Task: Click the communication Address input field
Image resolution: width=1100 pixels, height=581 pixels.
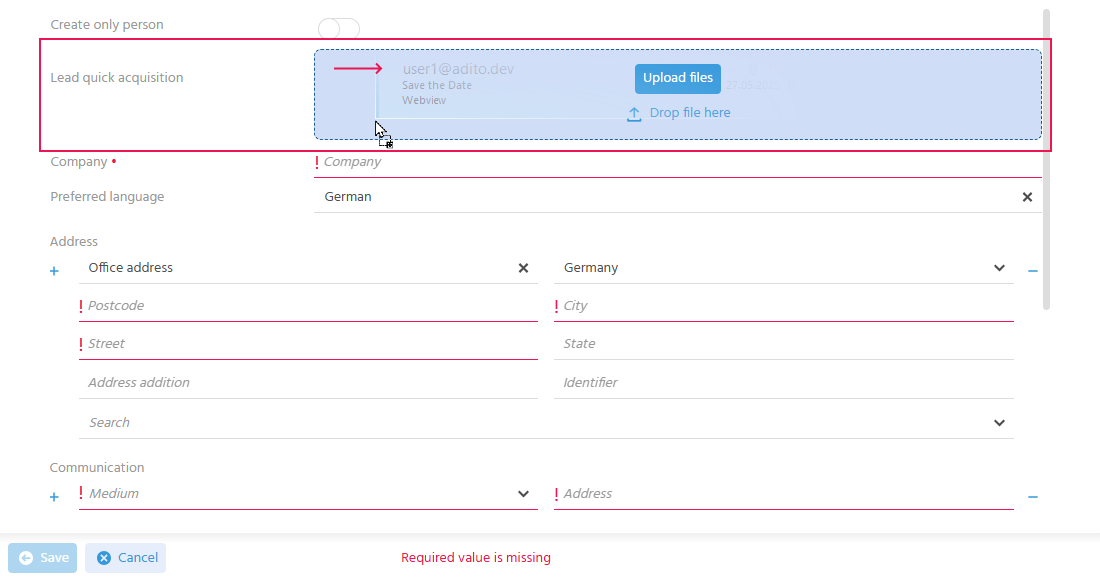Action: point(784,494)
